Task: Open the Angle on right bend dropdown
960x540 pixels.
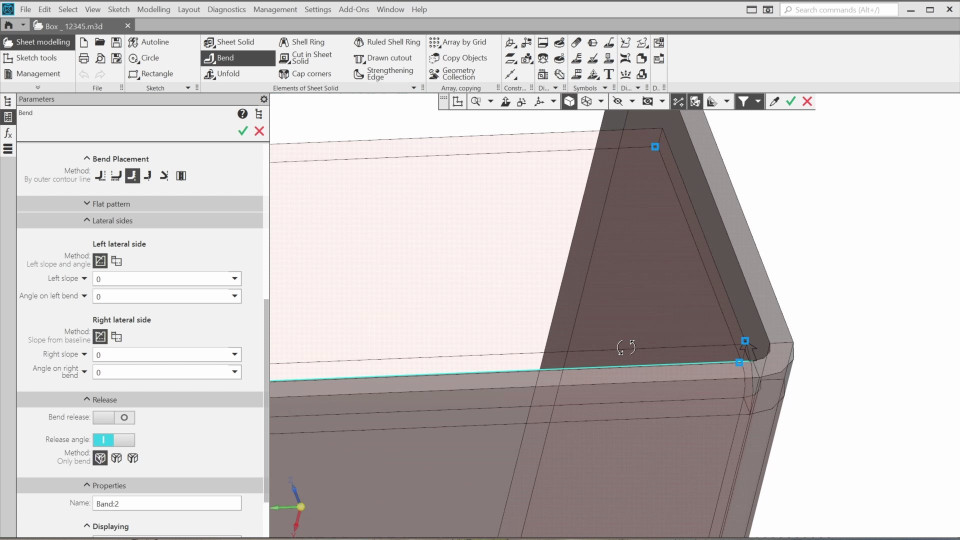Action: 235,372
